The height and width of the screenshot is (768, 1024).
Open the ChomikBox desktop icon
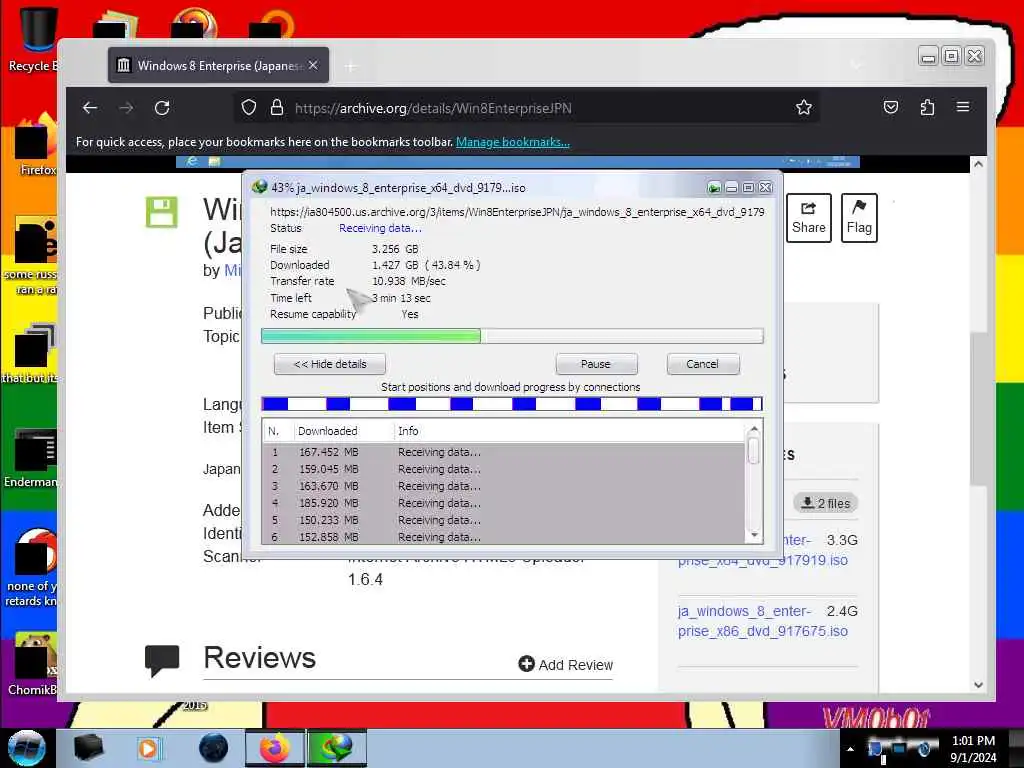coord(33,665)
